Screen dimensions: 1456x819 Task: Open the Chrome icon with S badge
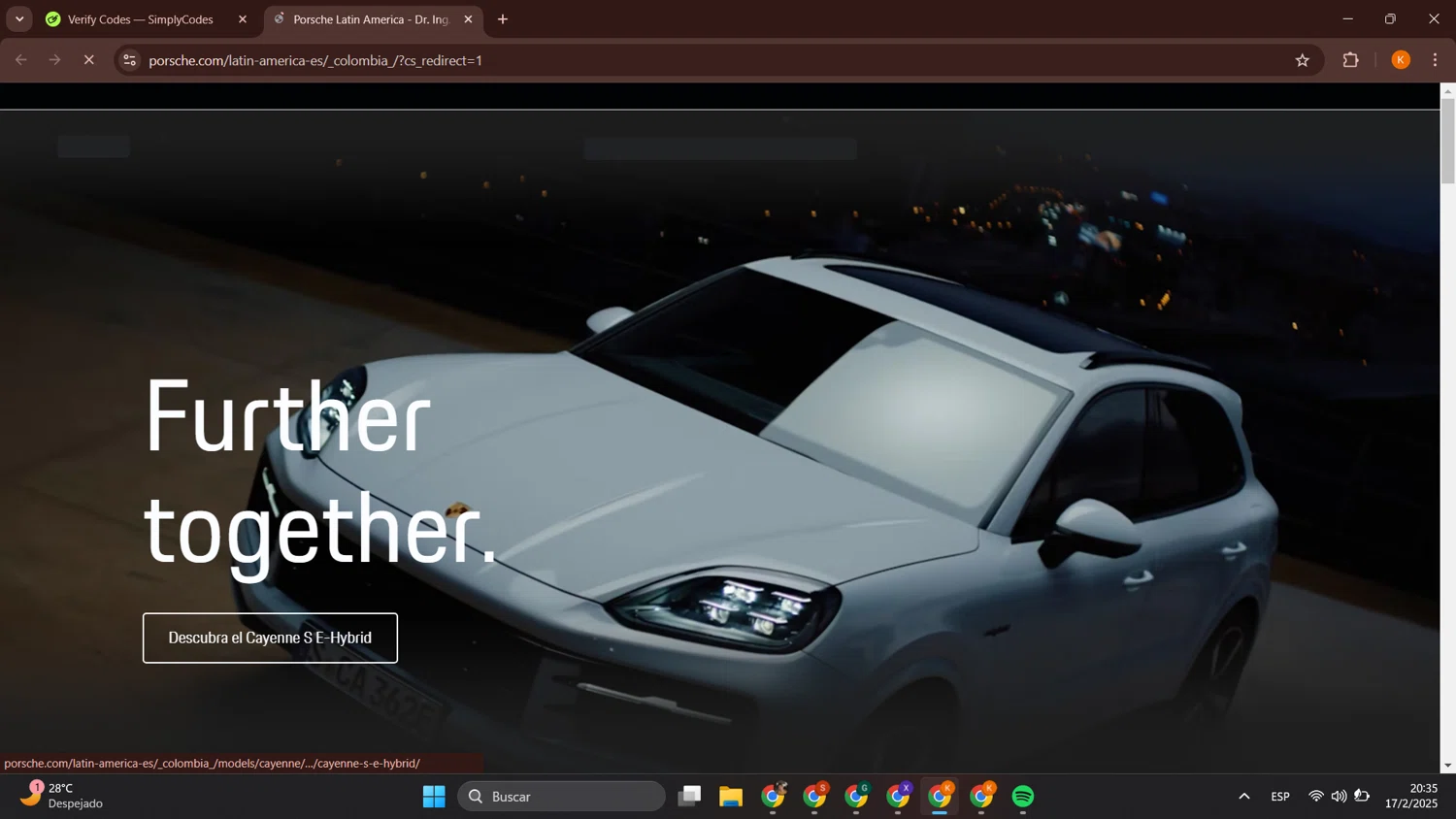(x=815, y=797)
